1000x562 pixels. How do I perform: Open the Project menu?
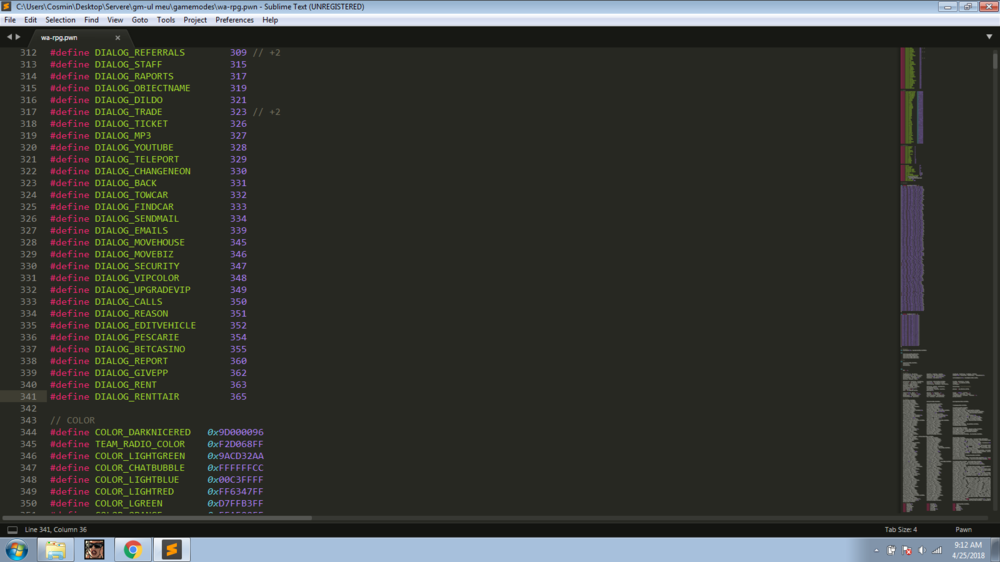pos(195,20)
